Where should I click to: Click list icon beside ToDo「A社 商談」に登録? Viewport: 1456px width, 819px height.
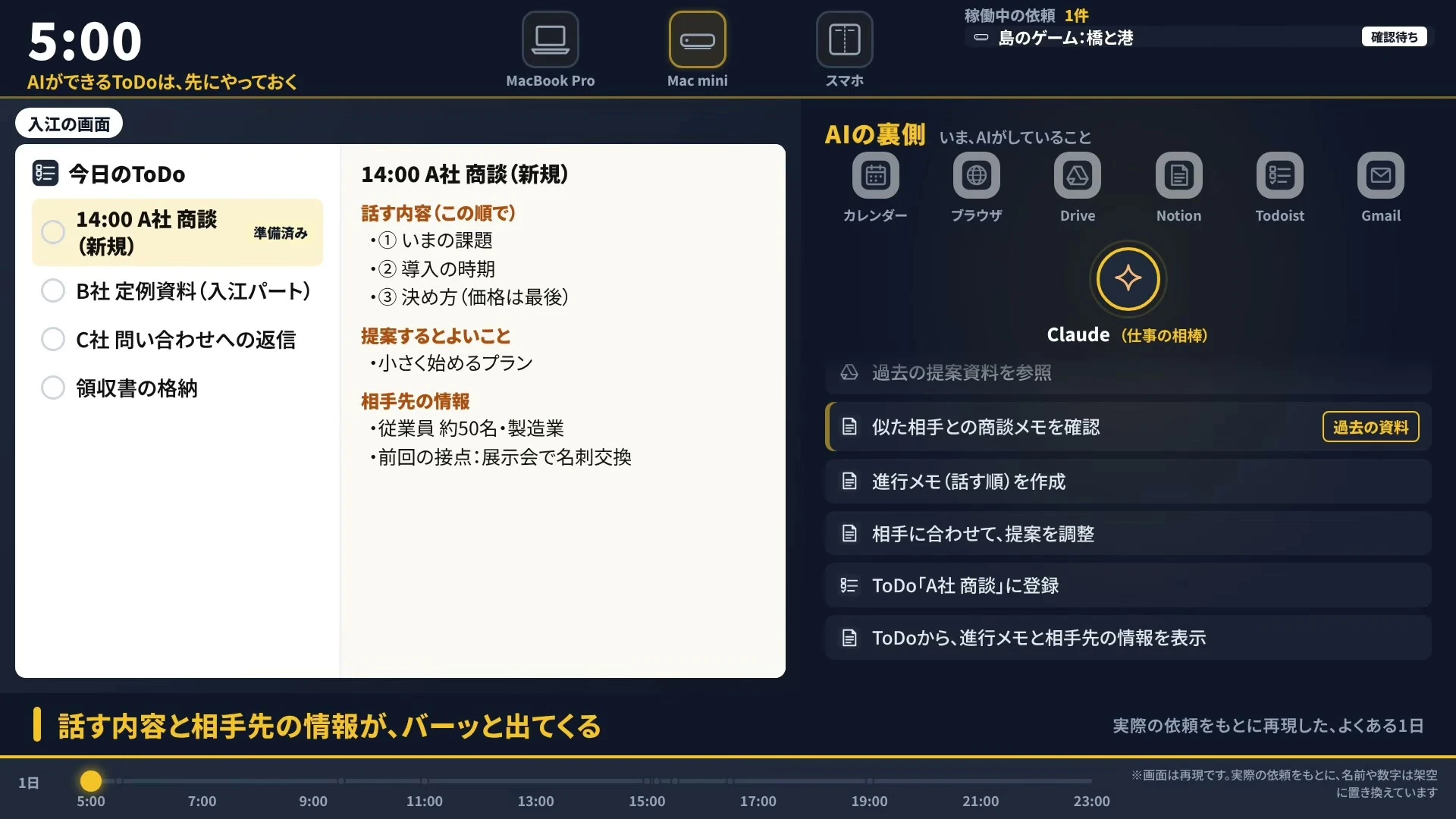tap(849, 585)
